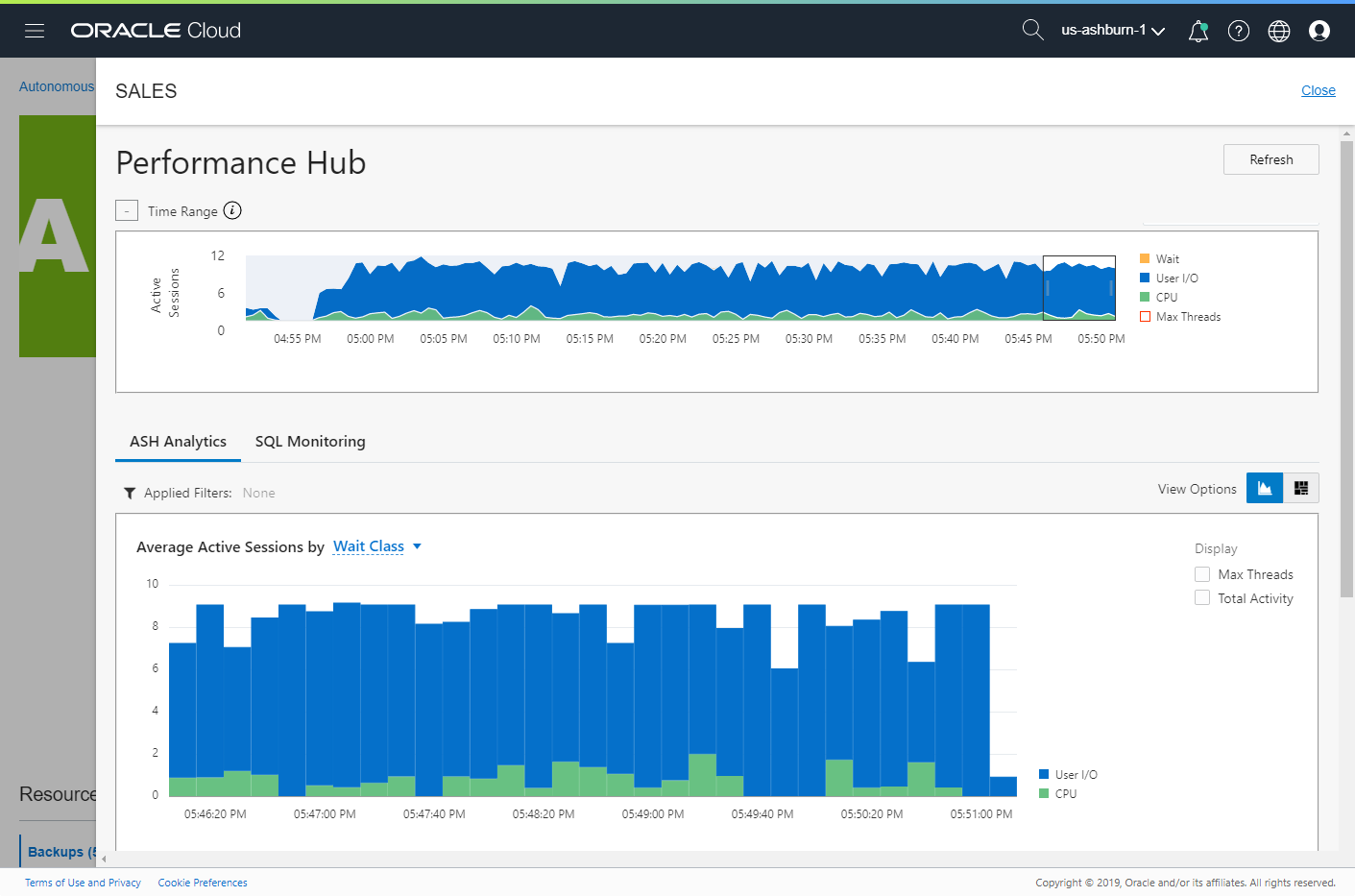The image size is (1355, 896).
Task: Click the time range selection slider box
Action: 1079,287
